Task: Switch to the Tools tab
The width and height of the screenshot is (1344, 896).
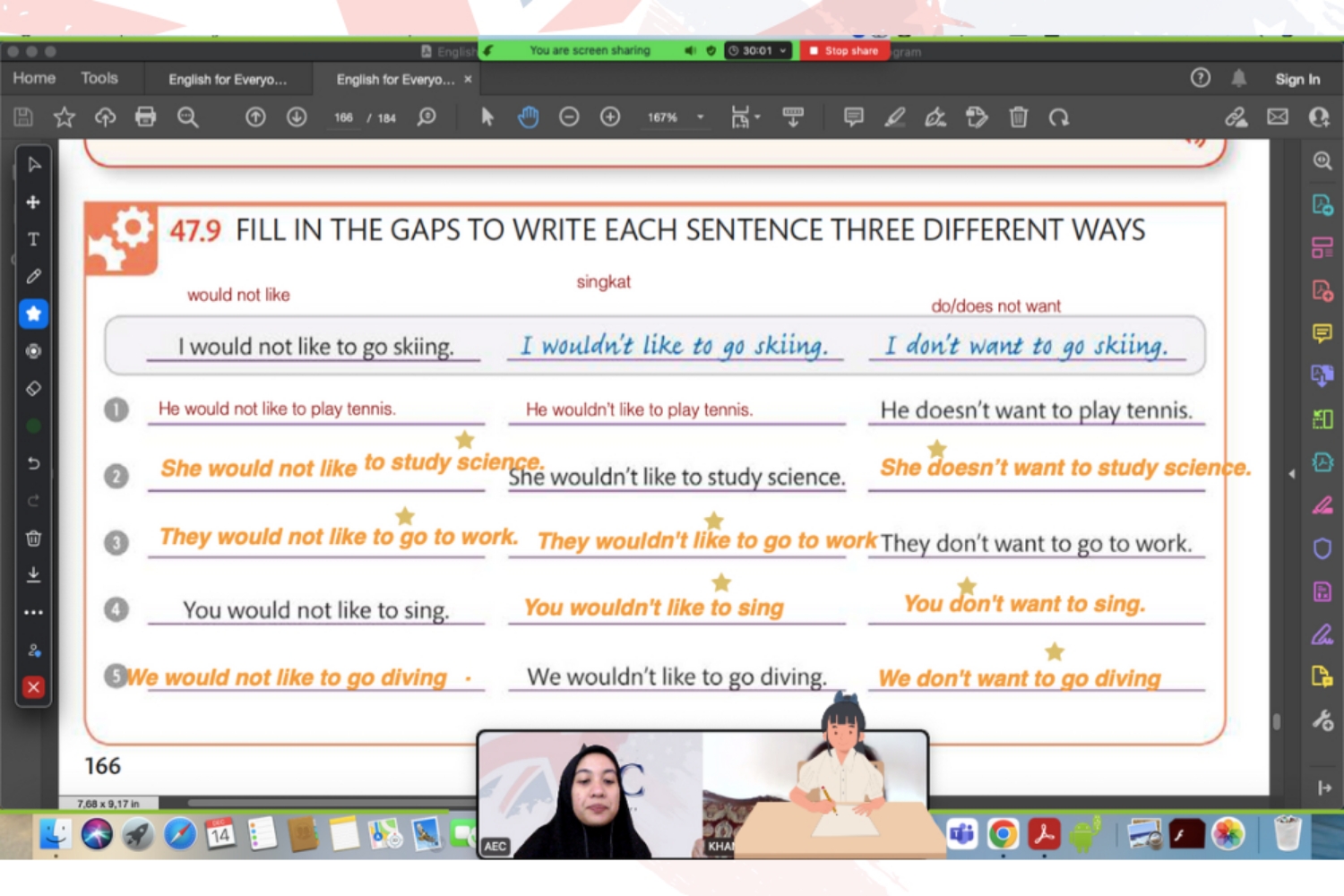Action: coord(99,78)
